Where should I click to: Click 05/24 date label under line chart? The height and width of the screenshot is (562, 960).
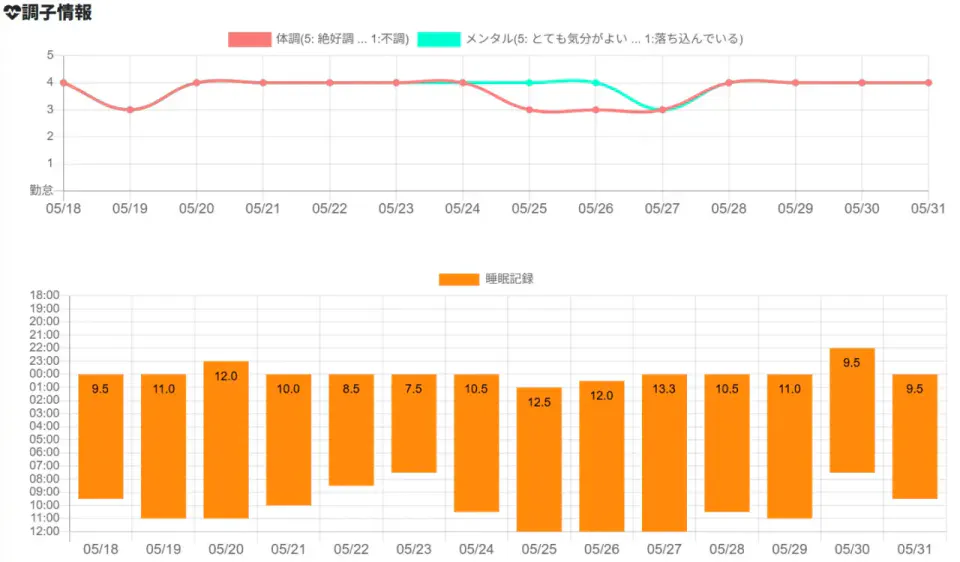(462, 209)
